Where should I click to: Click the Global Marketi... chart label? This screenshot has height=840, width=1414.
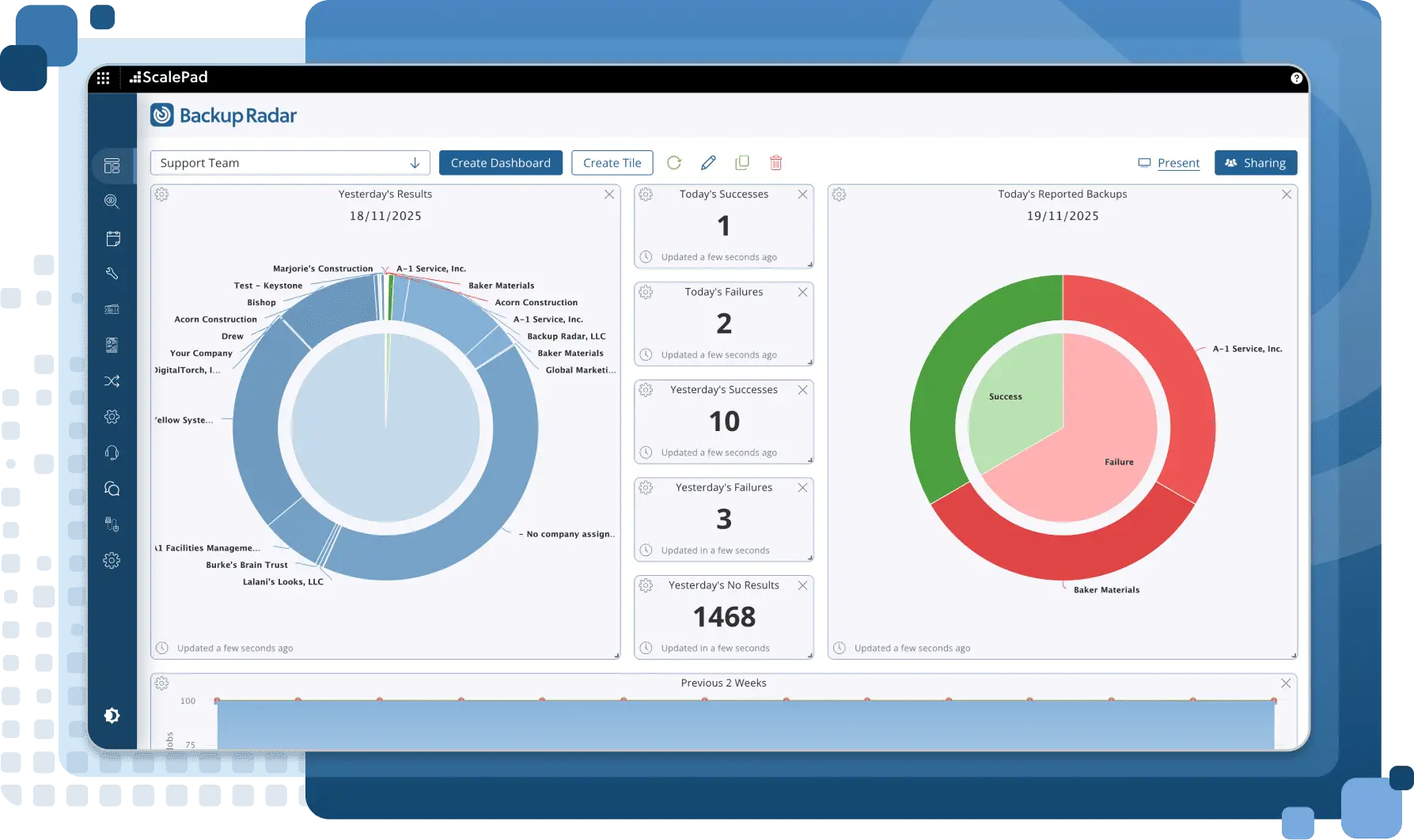[x=580, y=370]
